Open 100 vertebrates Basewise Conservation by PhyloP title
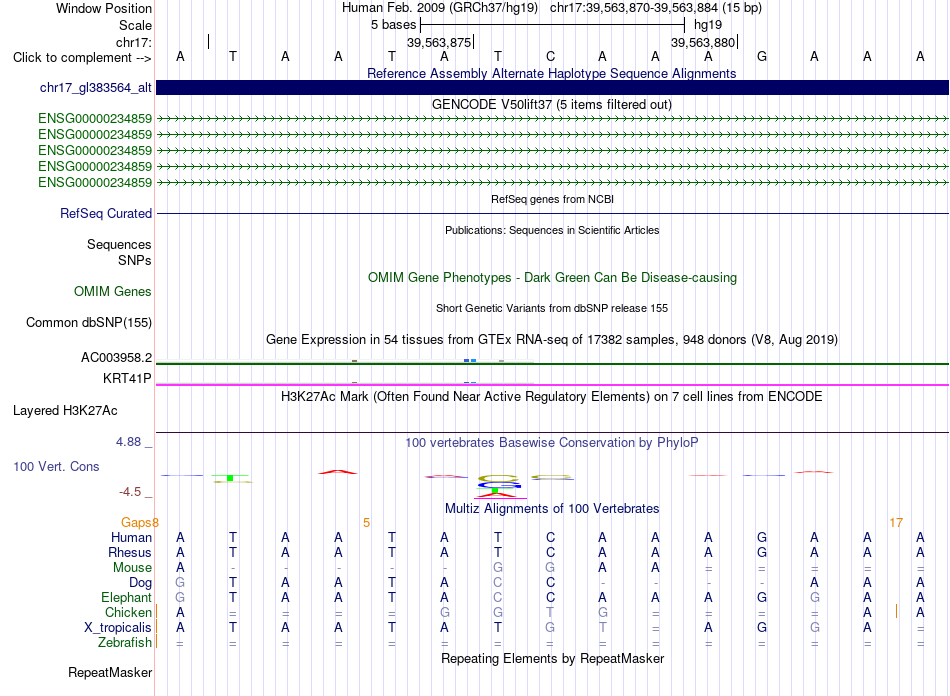 coord(552,442)
